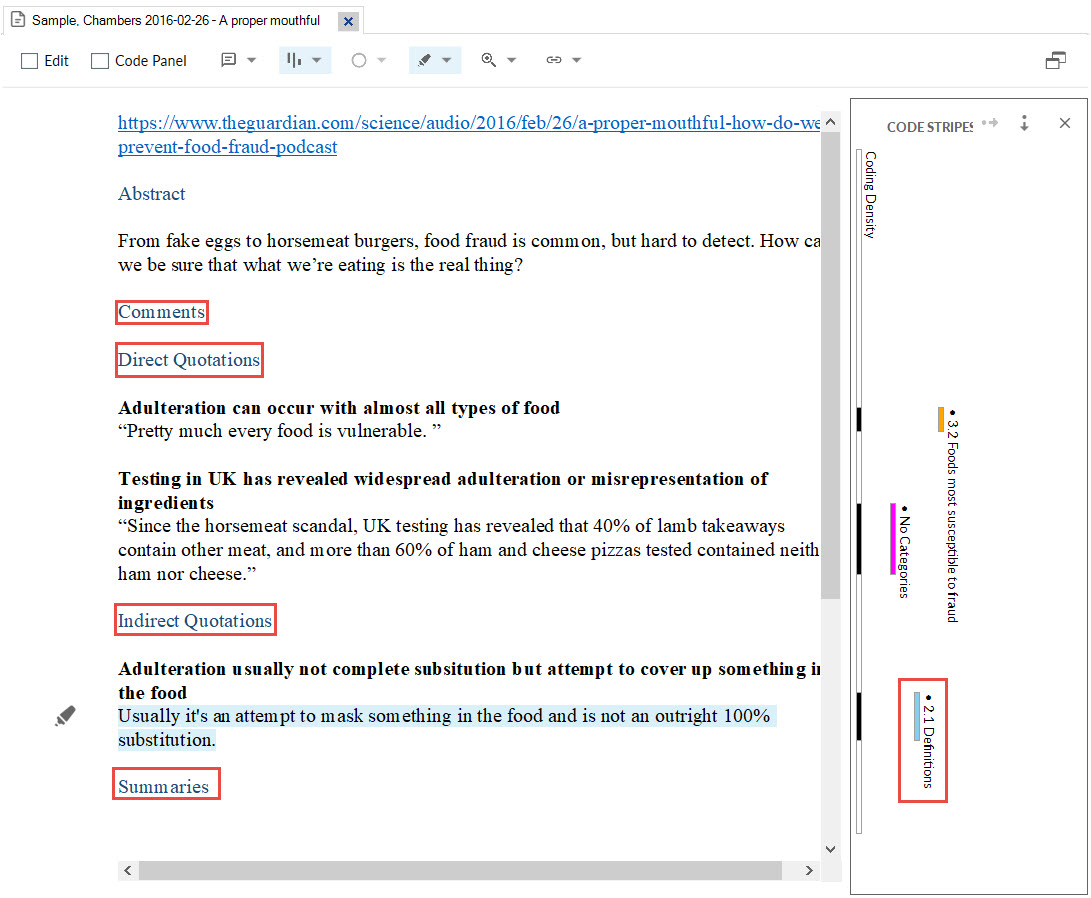Open the theguardian.com podcast hyperlink

469,123
